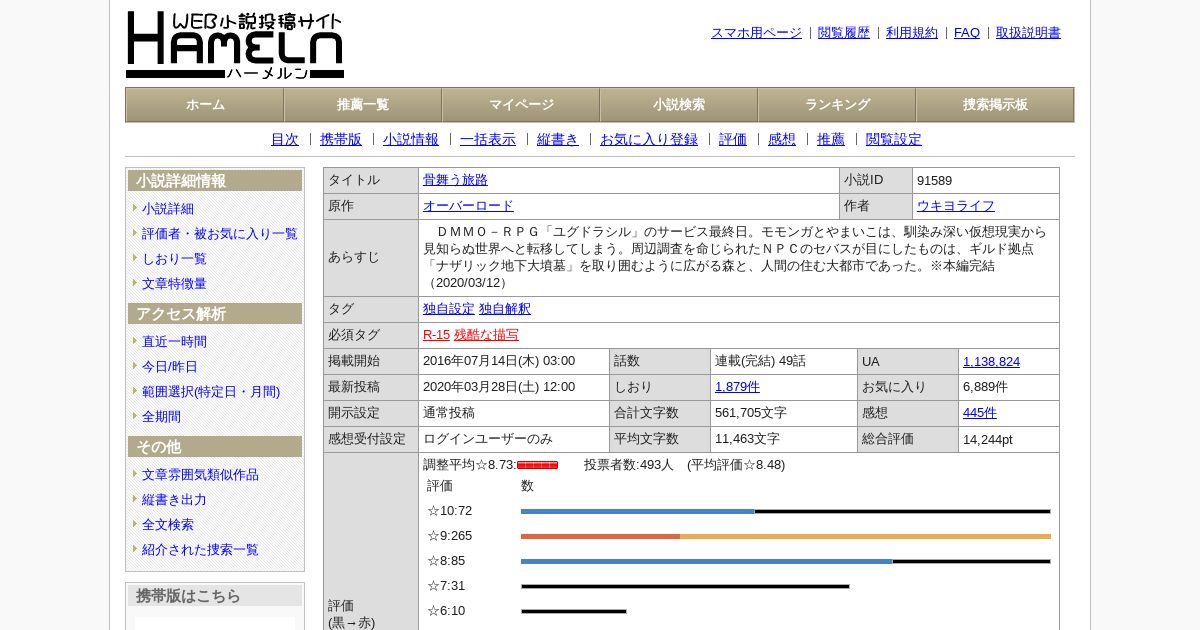This screenshot has width=1200, height=630.
Task: Open the 感想 count 445件
Action: pyautogui.click(x=980, y=413)
